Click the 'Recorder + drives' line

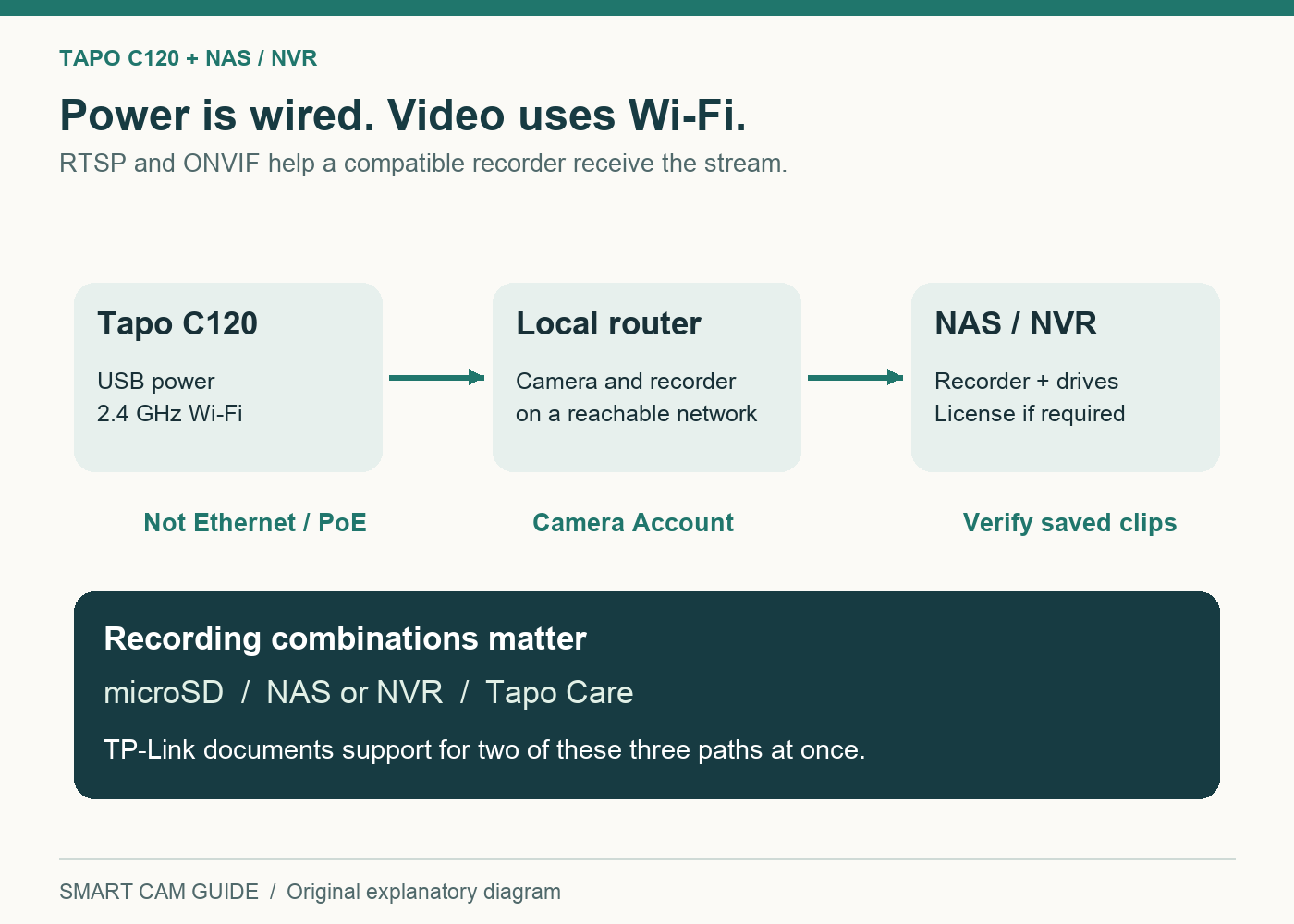pos(1027,382)
